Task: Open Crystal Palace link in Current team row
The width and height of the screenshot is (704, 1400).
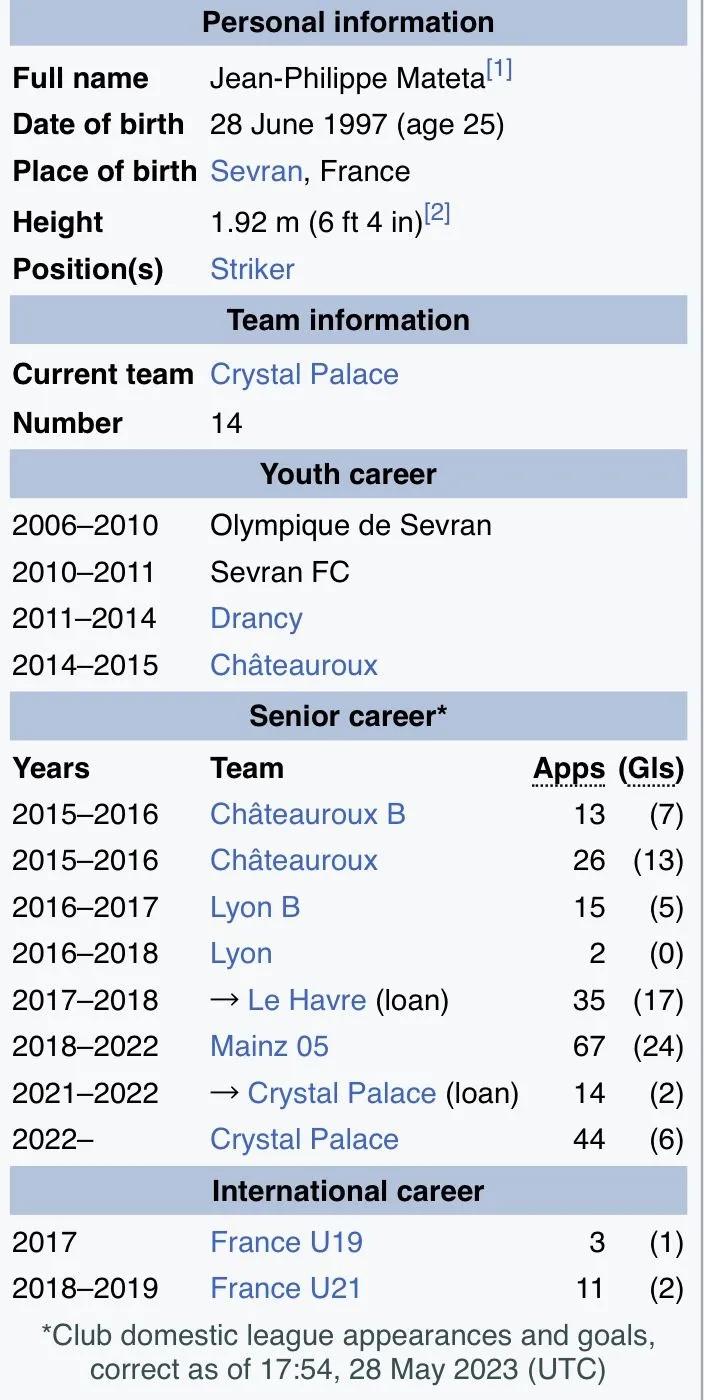Action: pos(304,375)
